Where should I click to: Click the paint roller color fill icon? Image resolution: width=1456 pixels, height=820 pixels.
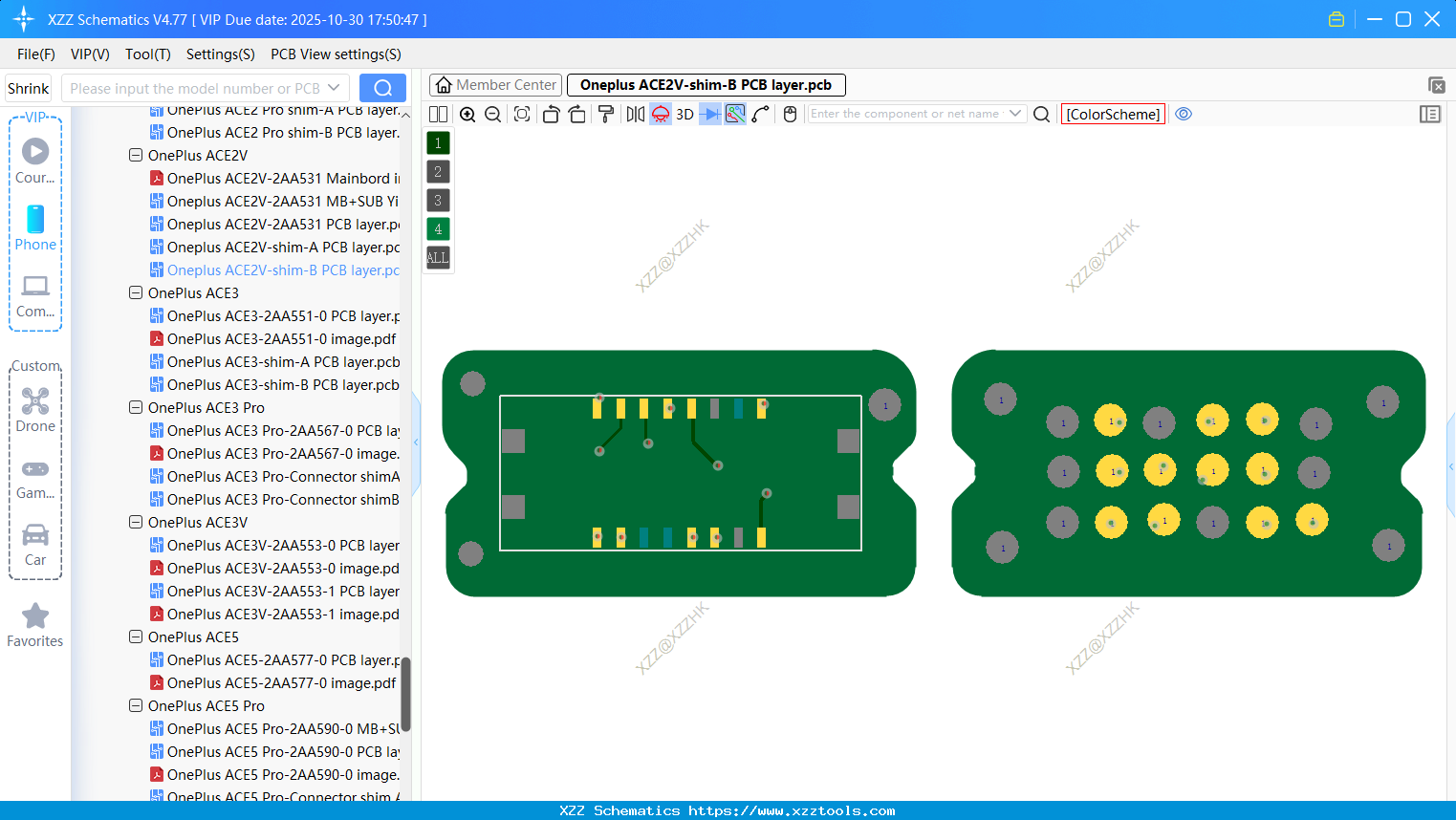coord(605,114)
